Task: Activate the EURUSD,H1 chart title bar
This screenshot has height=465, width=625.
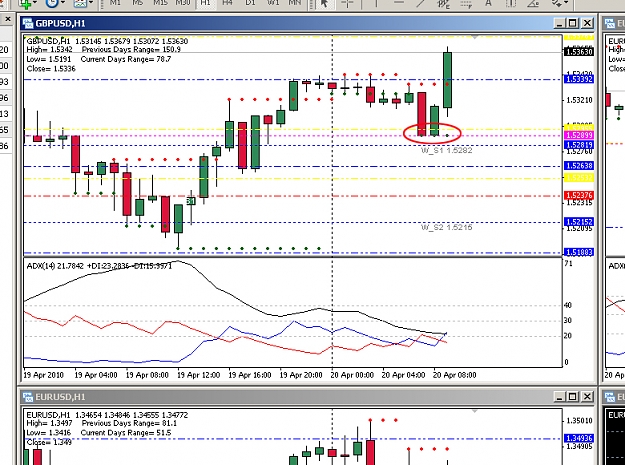Action: (x=287, y=397)
